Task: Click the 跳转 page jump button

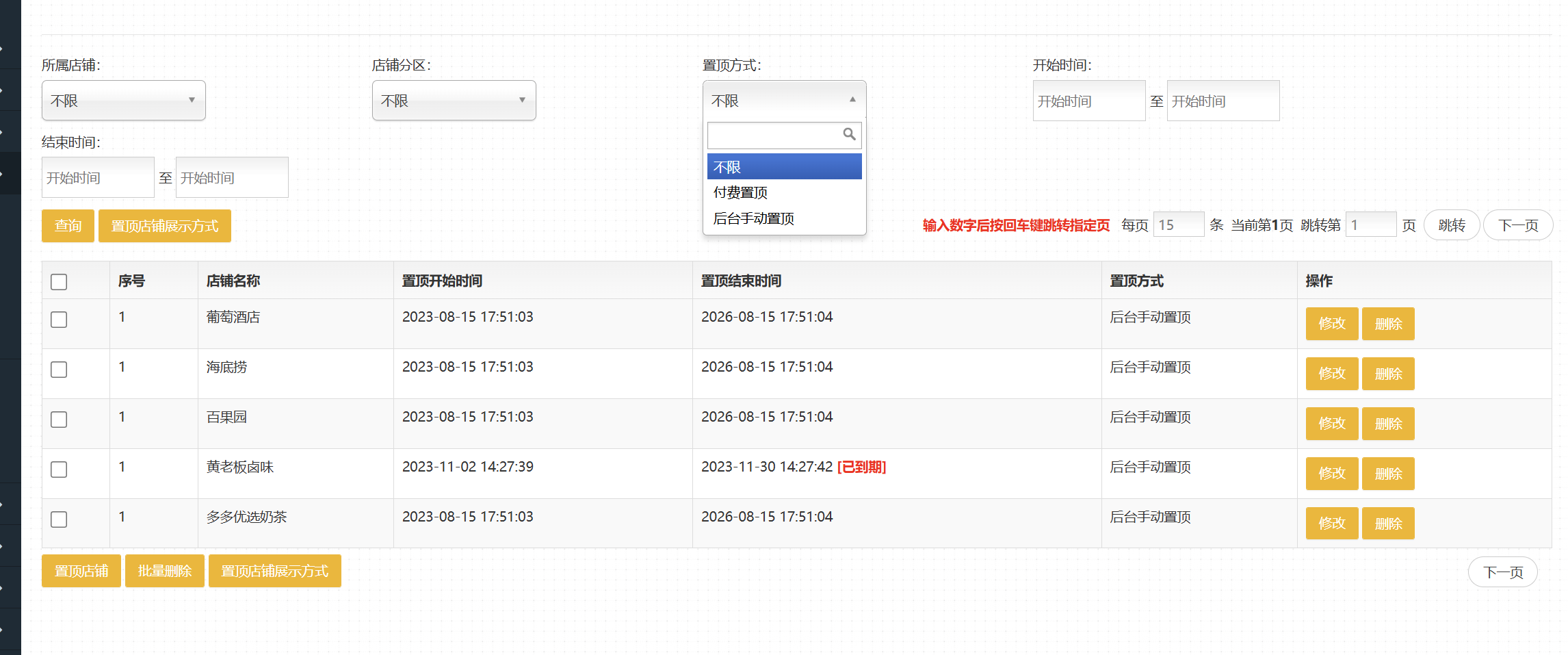Action: click(1451, 225)
